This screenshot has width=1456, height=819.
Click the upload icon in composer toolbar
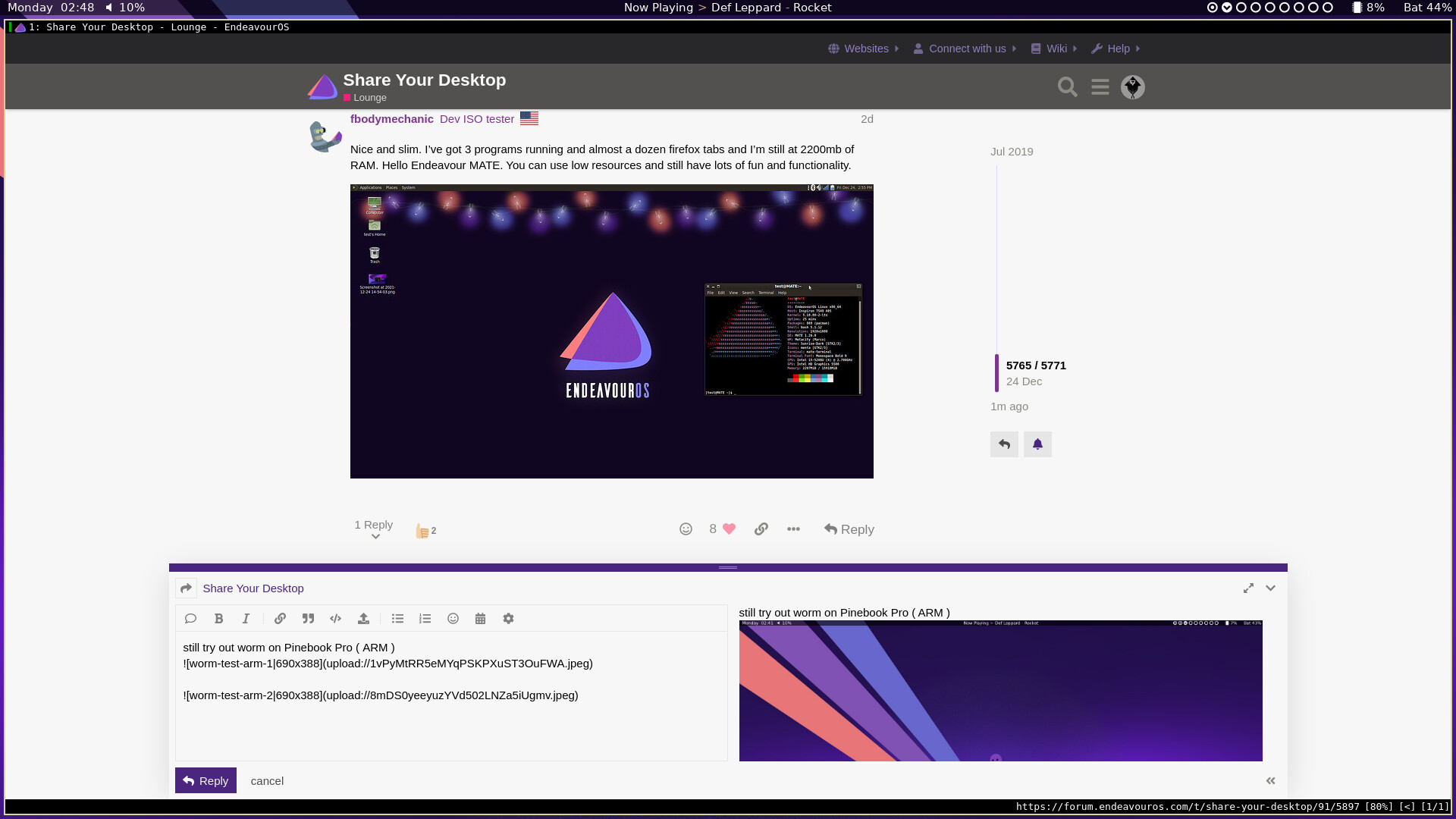(x=363, y=619)
